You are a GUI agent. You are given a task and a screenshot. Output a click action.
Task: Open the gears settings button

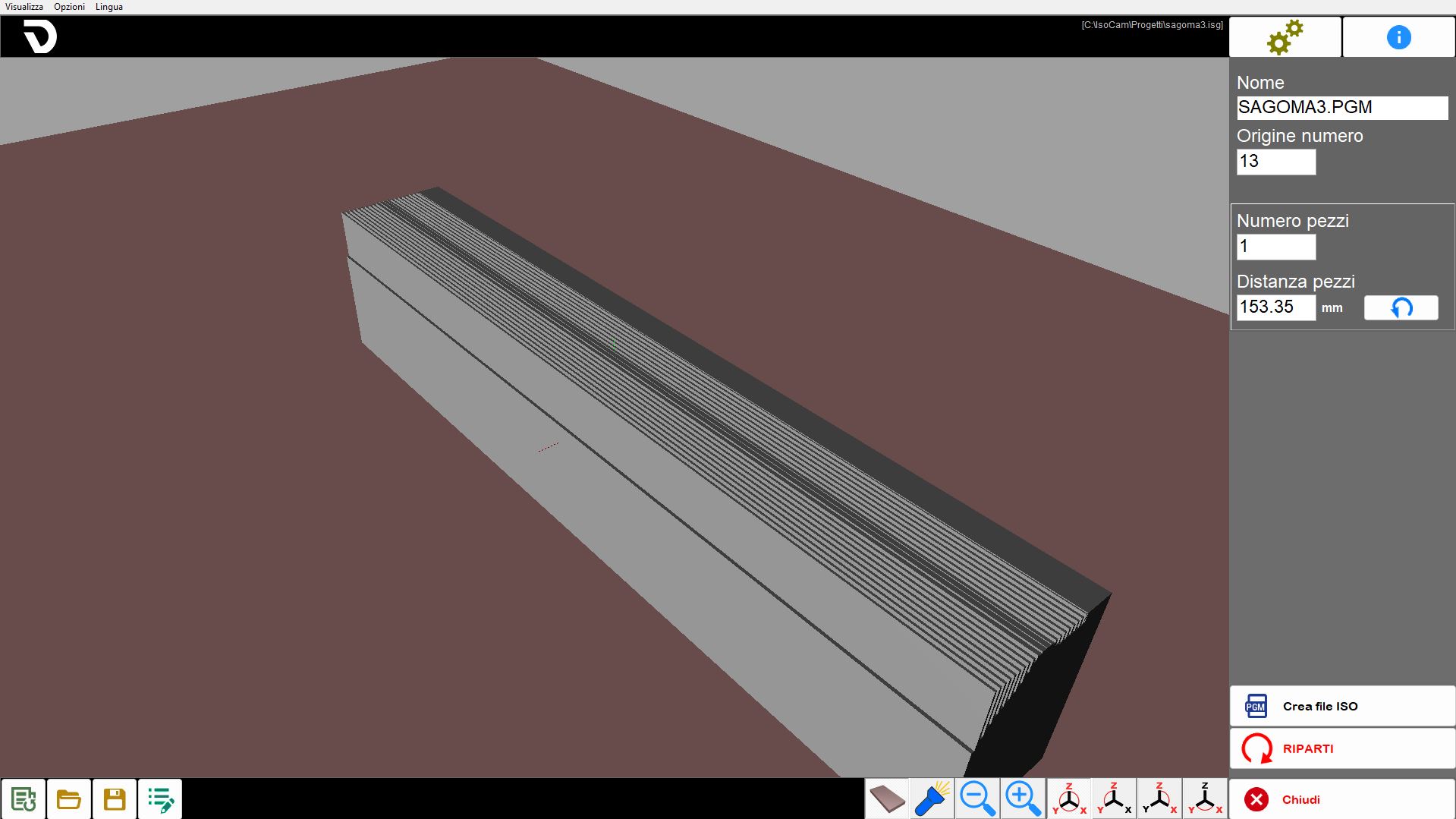tap(1285, 37)
